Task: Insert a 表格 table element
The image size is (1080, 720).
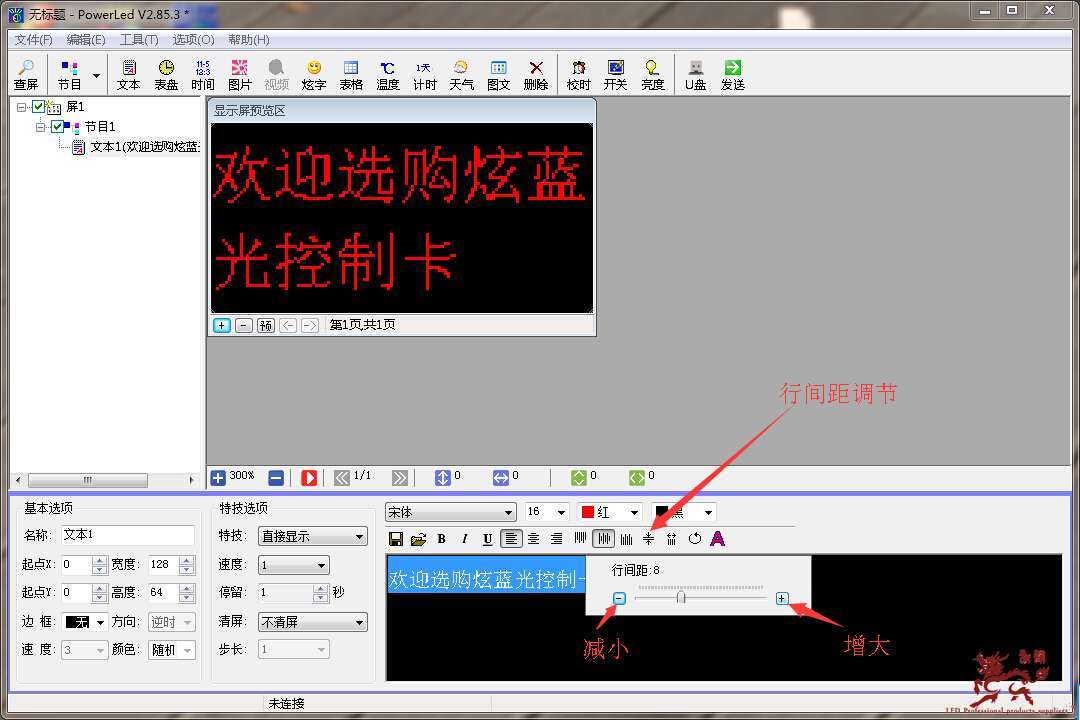Action: coord(351,75)
